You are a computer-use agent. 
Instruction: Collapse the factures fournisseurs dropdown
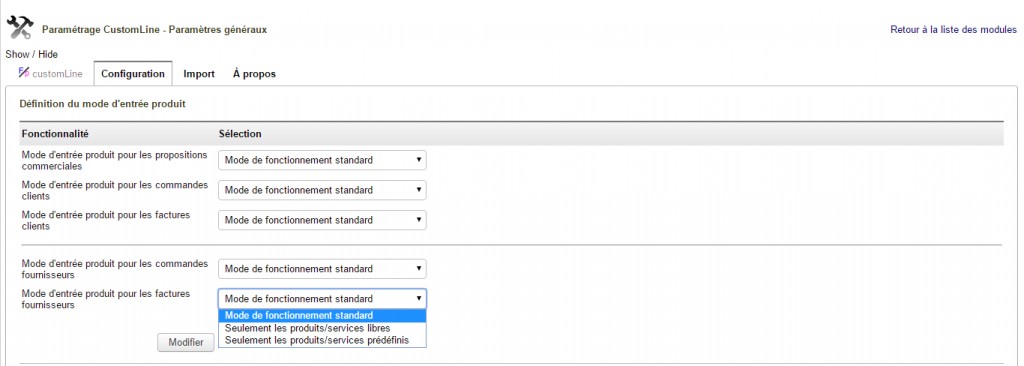[x=322, y=299]
